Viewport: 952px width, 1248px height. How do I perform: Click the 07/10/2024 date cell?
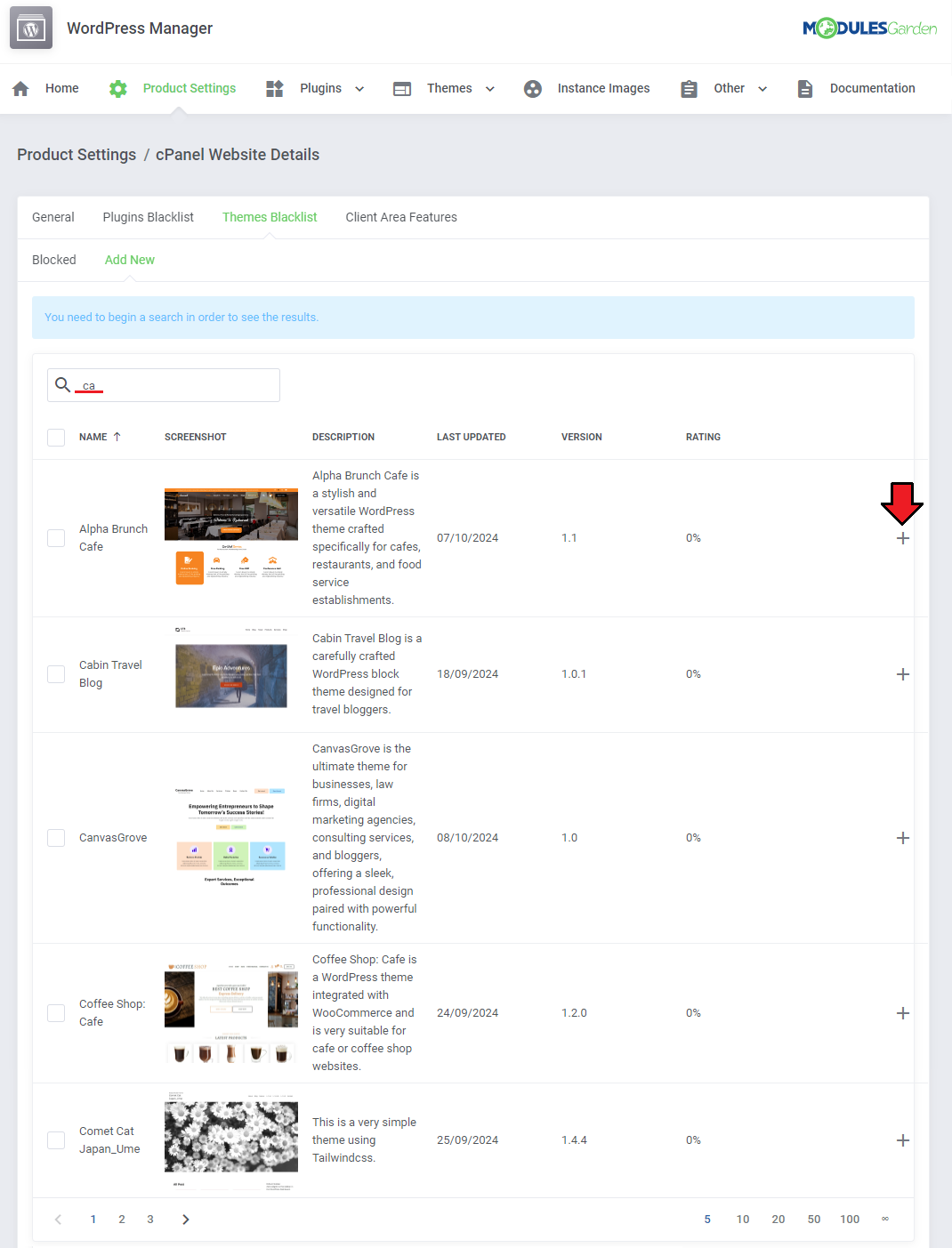click(x=467, y=538)
